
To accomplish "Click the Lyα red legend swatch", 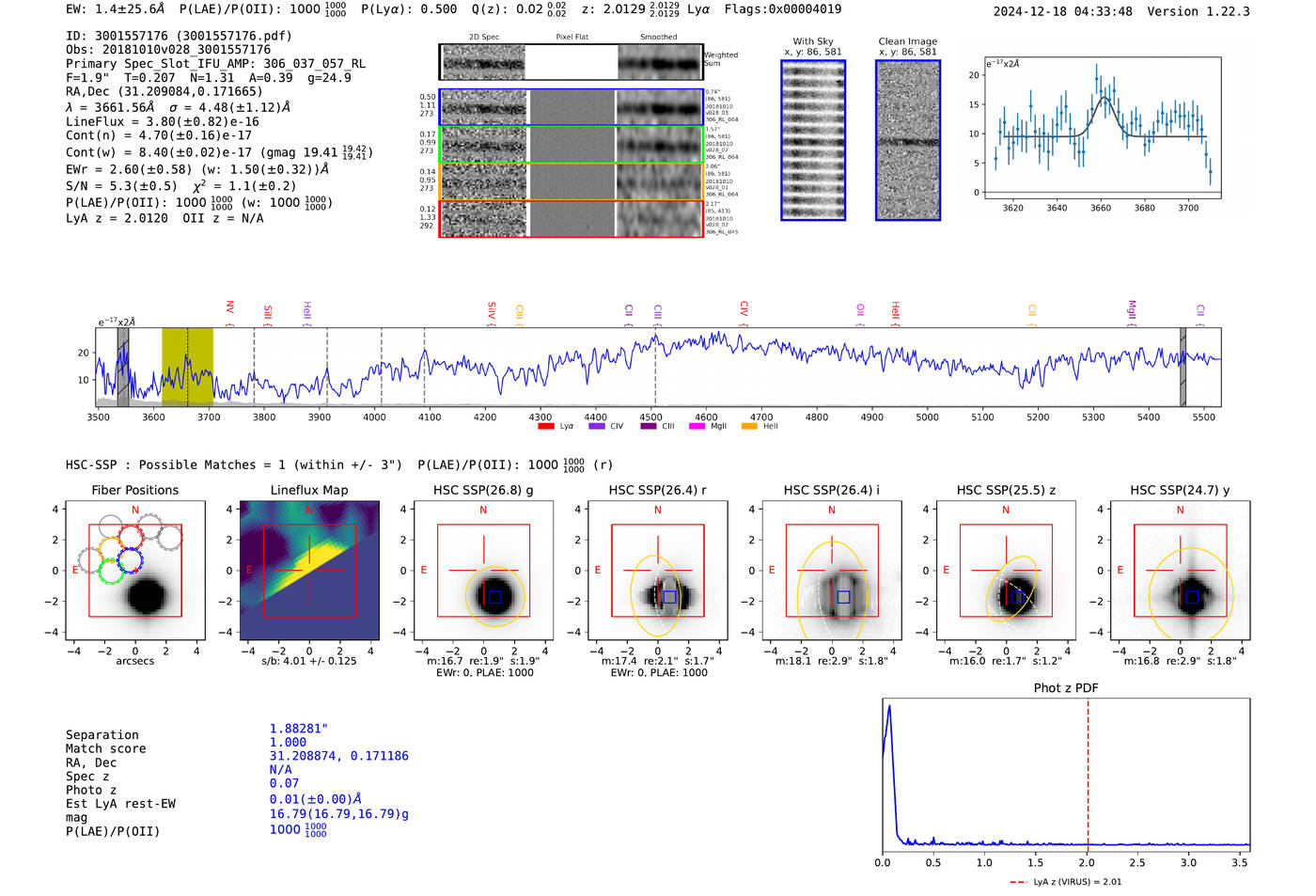I will click(545, 426).
